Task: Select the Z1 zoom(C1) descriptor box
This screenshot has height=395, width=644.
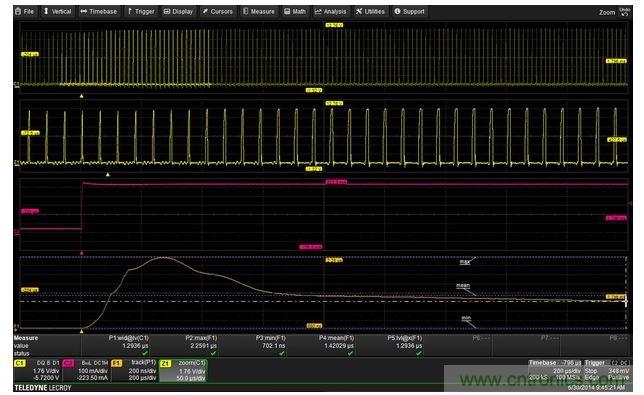Action: click(x=183, y=370)
